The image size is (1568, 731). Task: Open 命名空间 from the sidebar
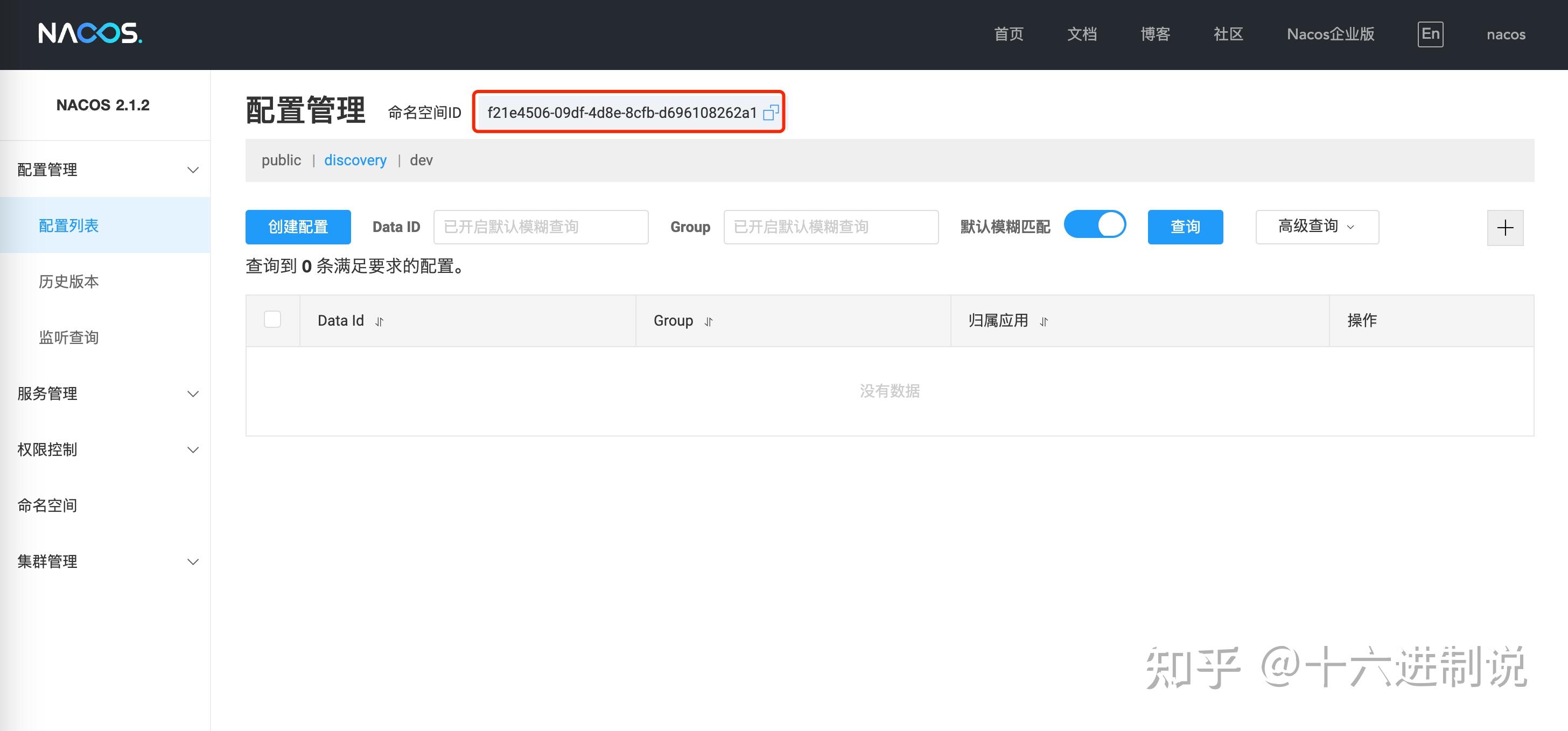47,505
